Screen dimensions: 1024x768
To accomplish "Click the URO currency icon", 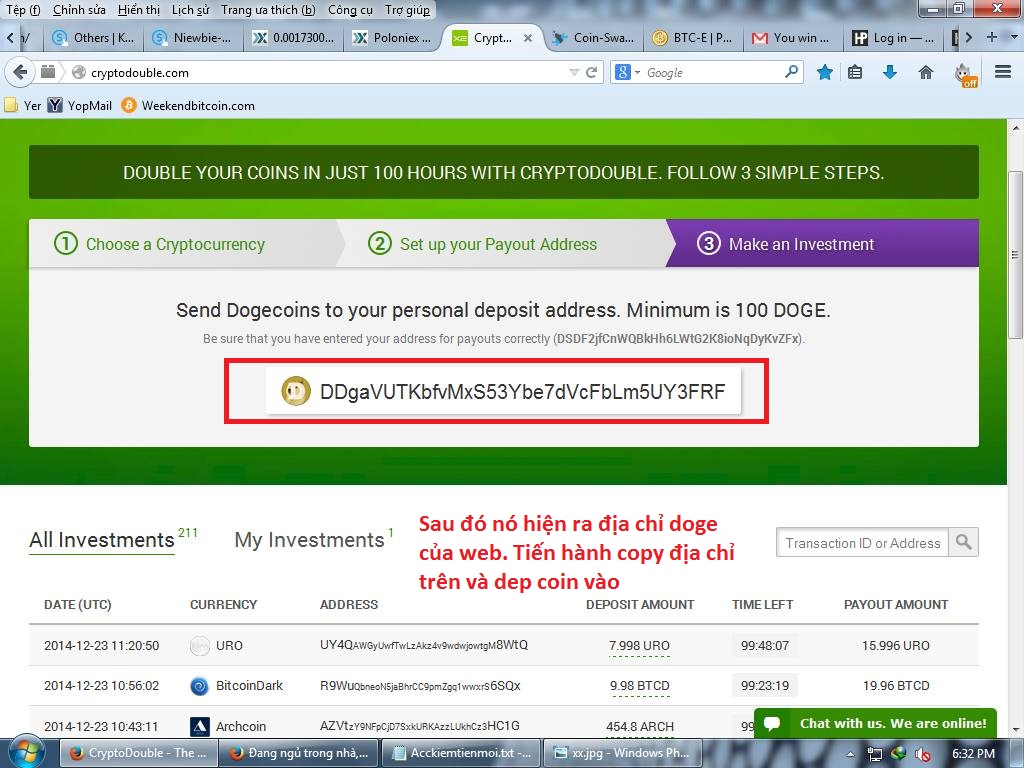I will tap(199, 646).
